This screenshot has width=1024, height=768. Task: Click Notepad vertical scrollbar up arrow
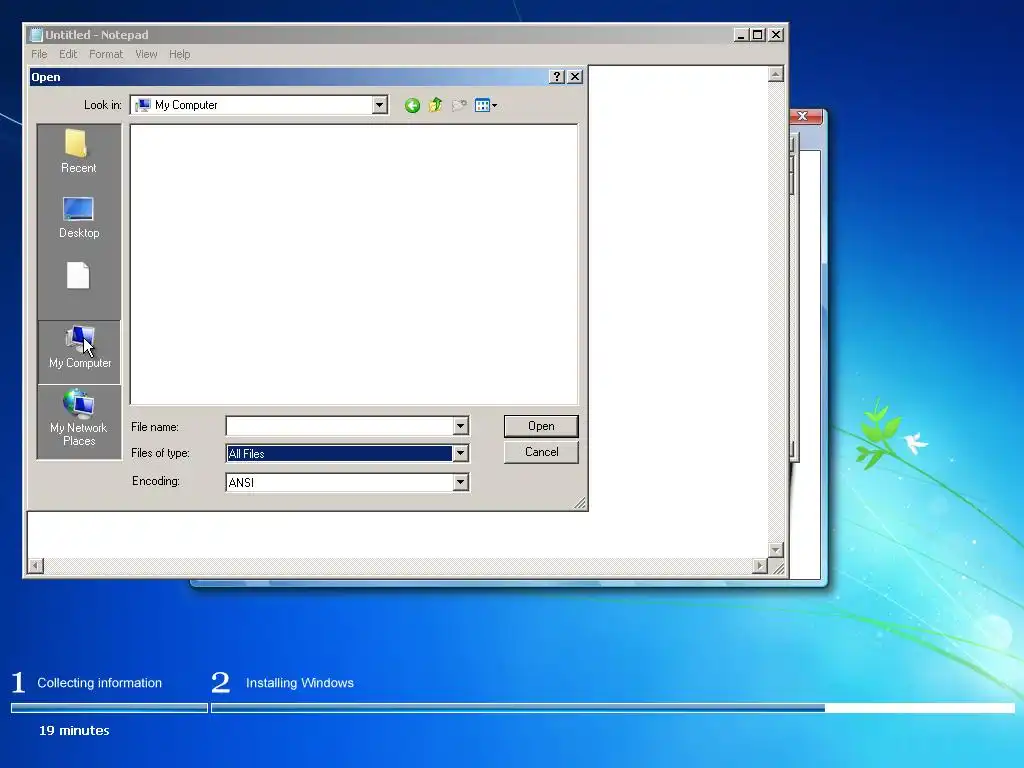tap(776, 74)
